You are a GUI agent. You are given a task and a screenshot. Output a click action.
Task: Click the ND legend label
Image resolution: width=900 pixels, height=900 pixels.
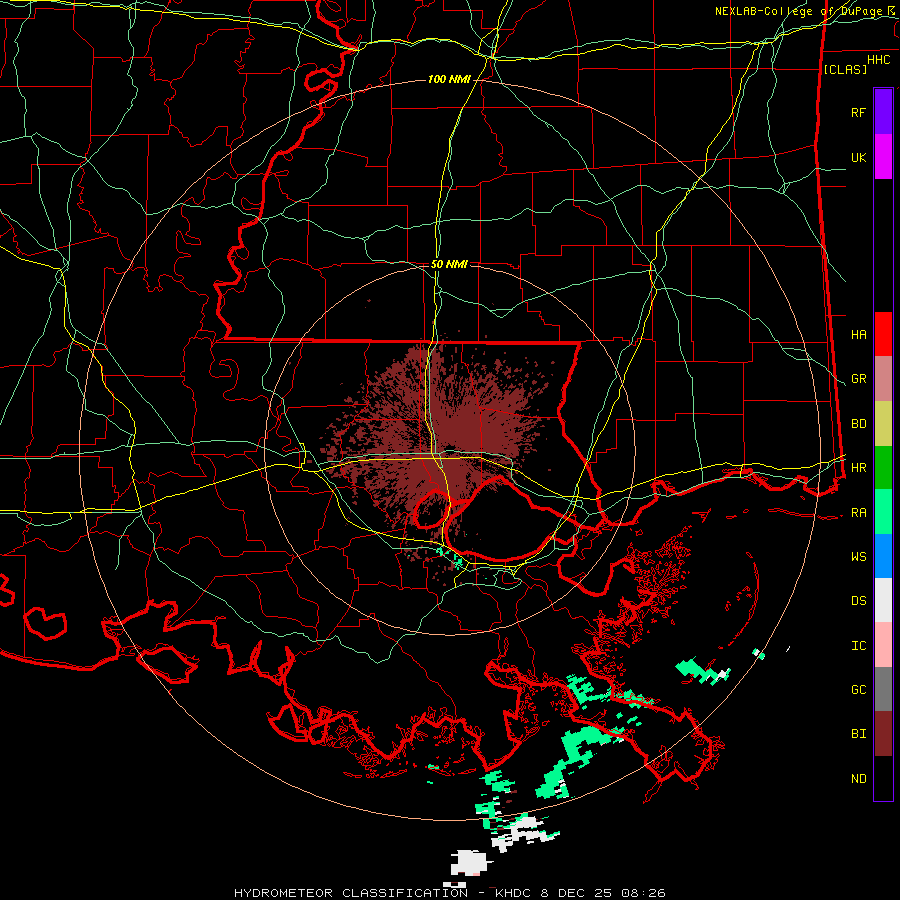[x=858, y=779]
